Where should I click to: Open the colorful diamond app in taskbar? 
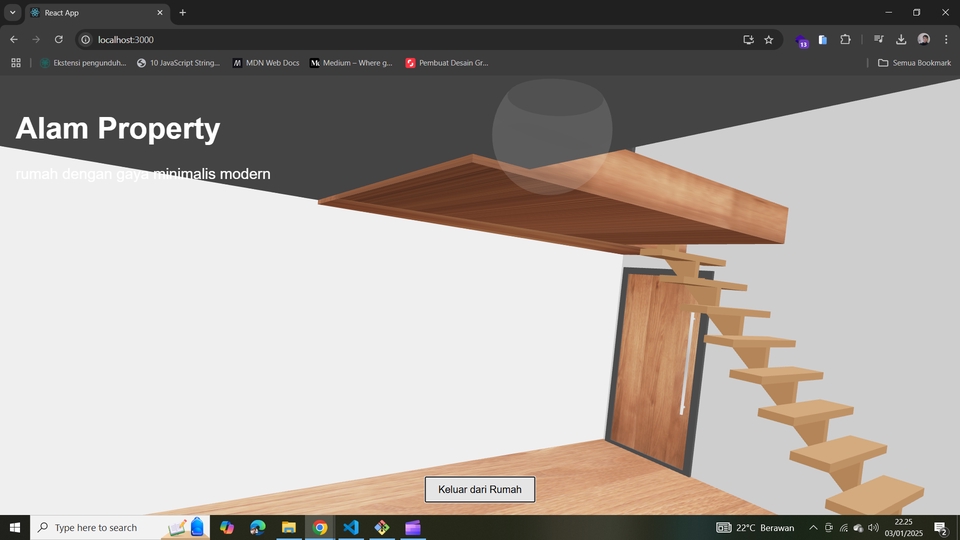click(381, 528)
